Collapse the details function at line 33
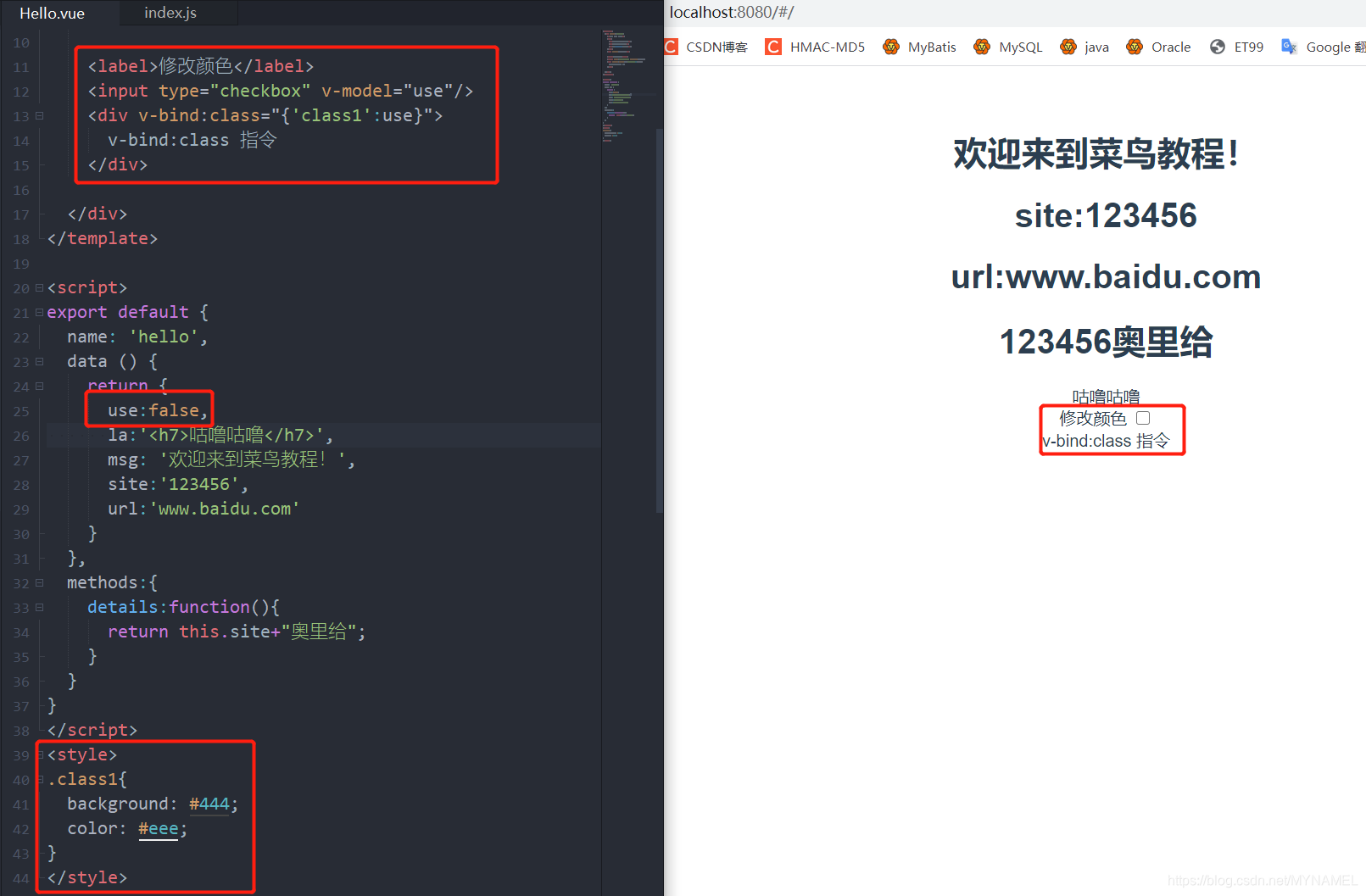This screenshot has width=1366, height=896. 39,607
